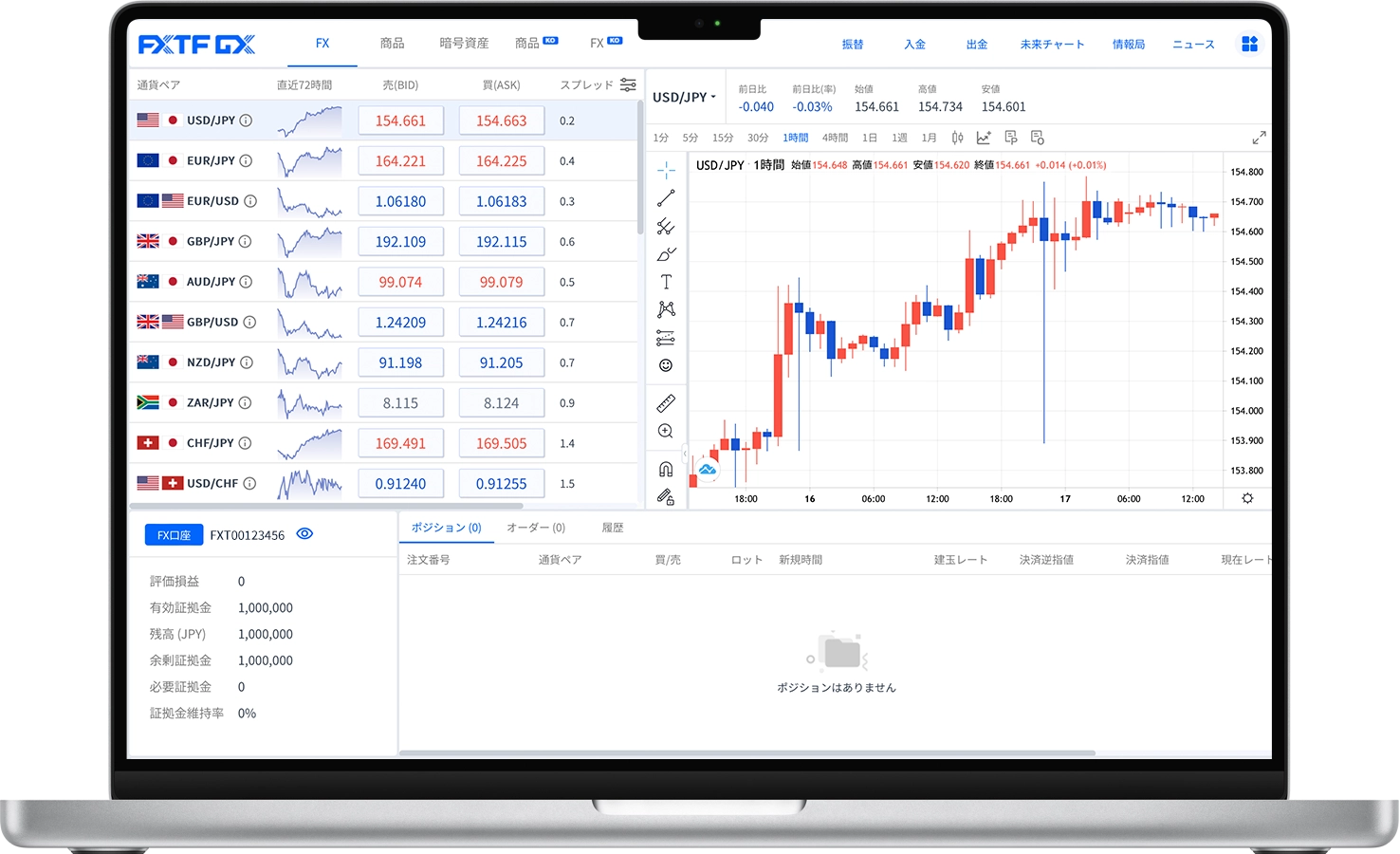Collapse the drawing toolbar side arrow

686,455
